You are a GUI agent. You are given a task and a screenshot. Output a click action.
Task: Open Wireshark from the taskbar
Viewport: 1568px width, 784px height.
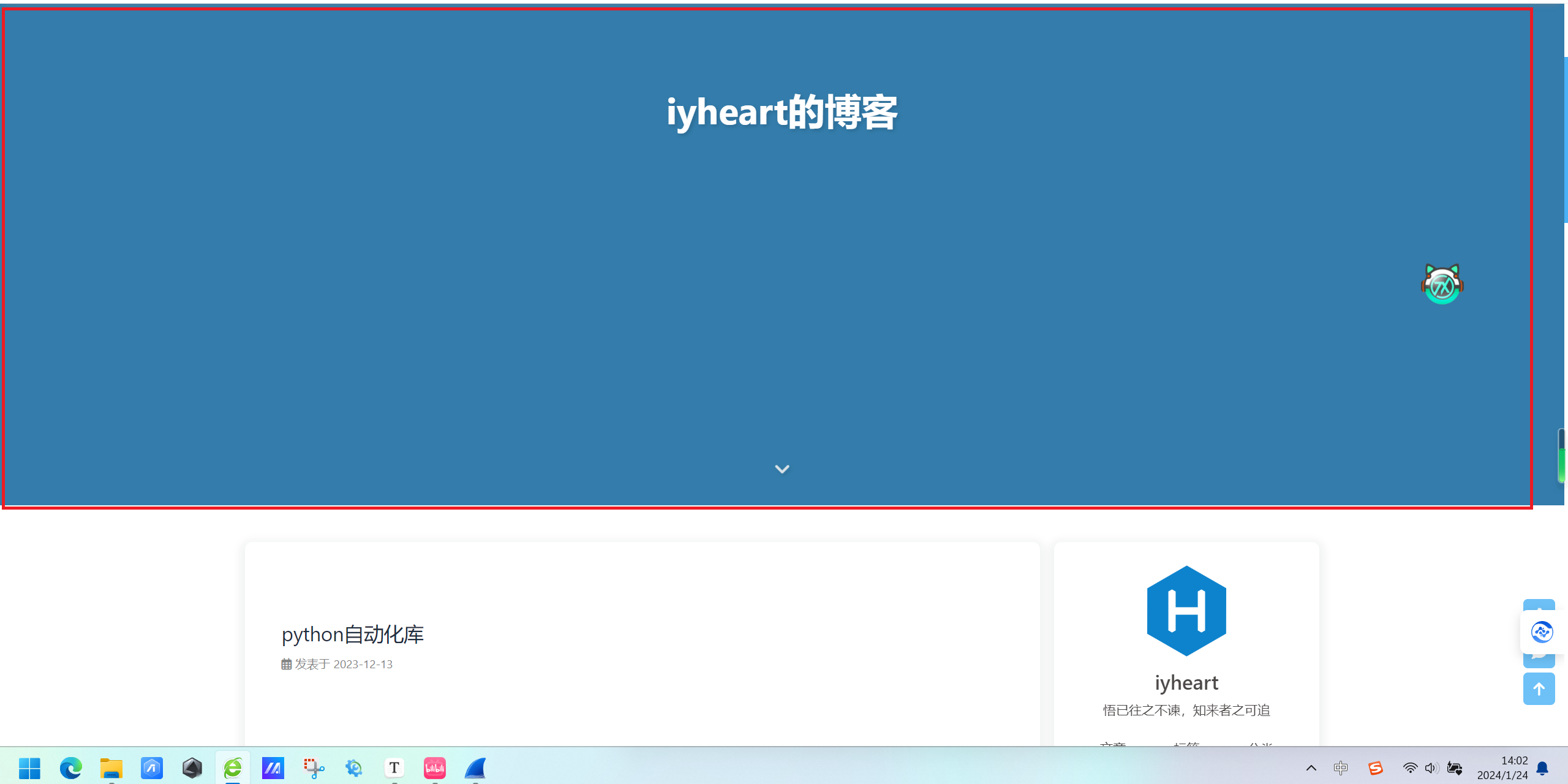click(x=475, y=767)
